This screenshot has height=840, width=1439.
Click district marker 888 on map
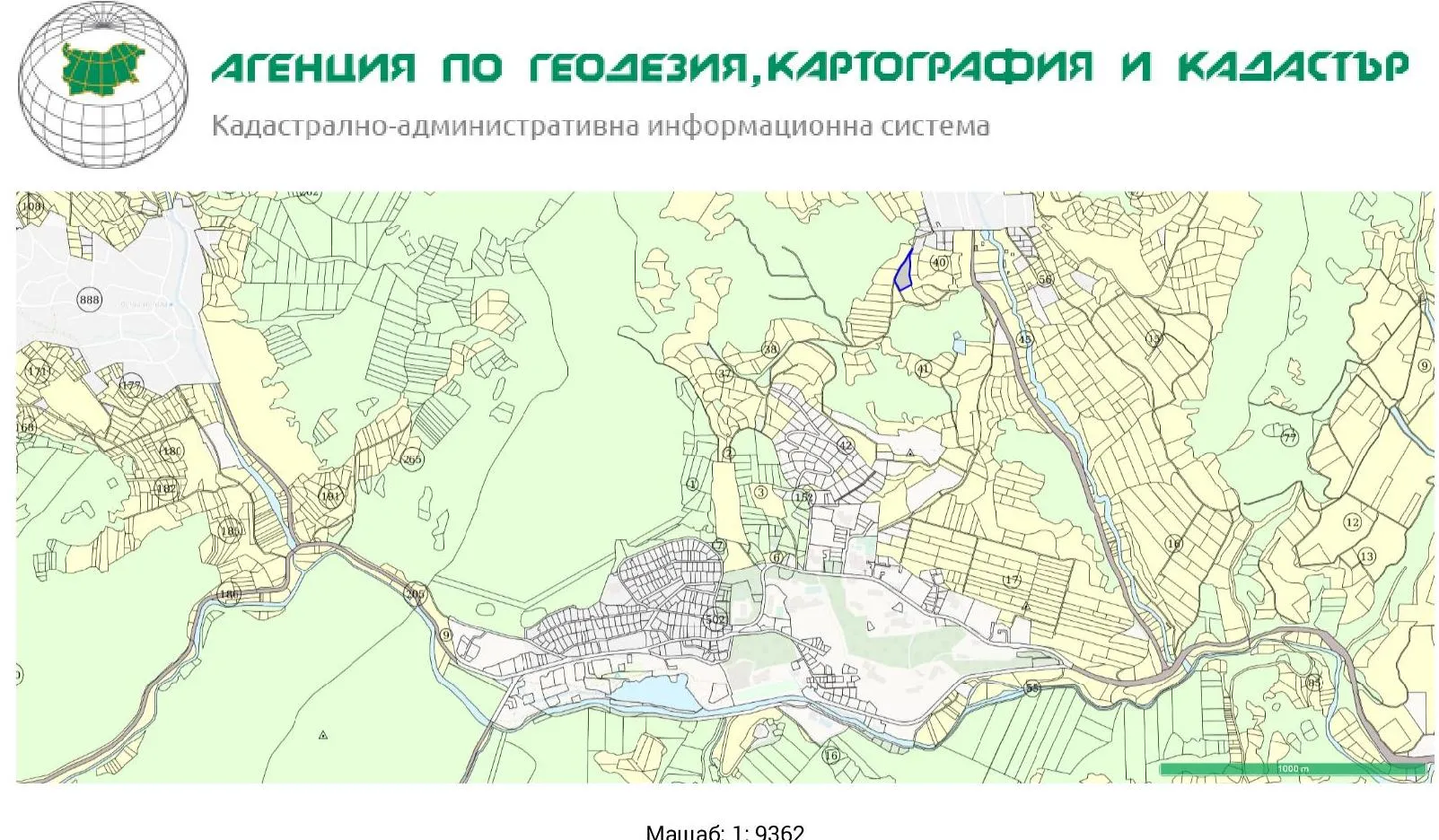tap(89, 300)
